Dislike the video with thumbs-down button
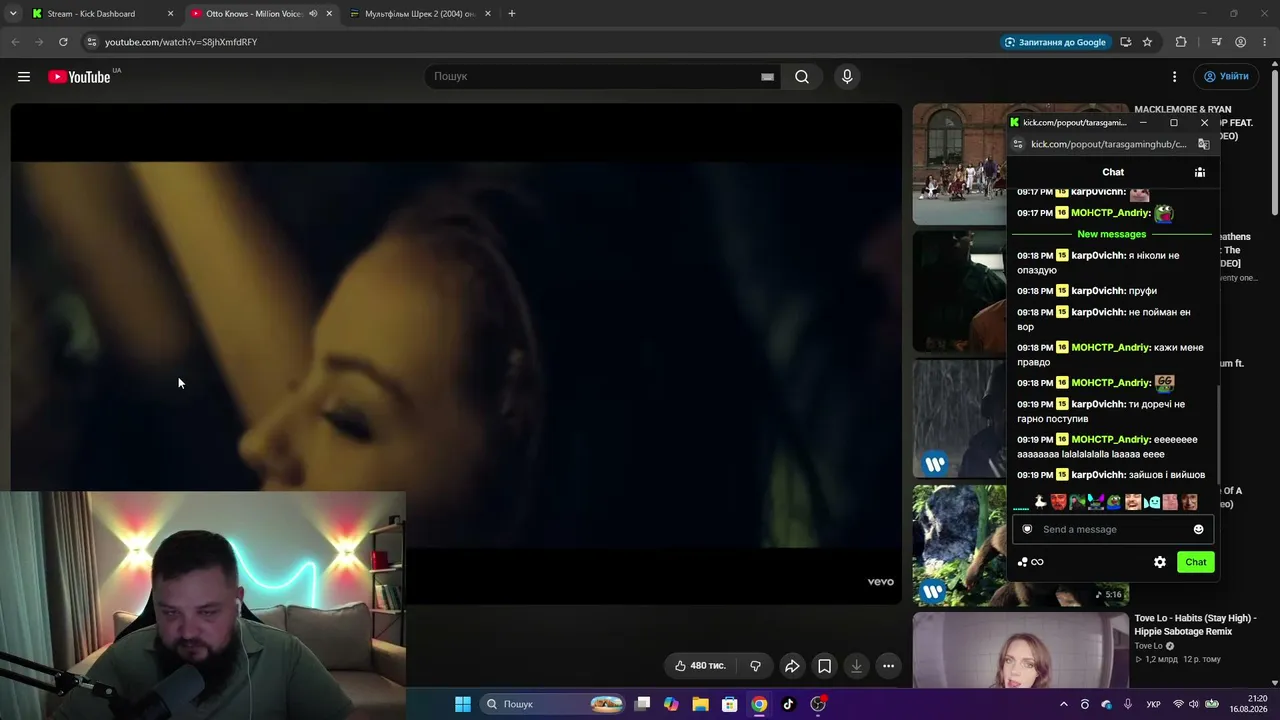The width and height of the screenshot is (1280, 720). [x=756, y=666]
